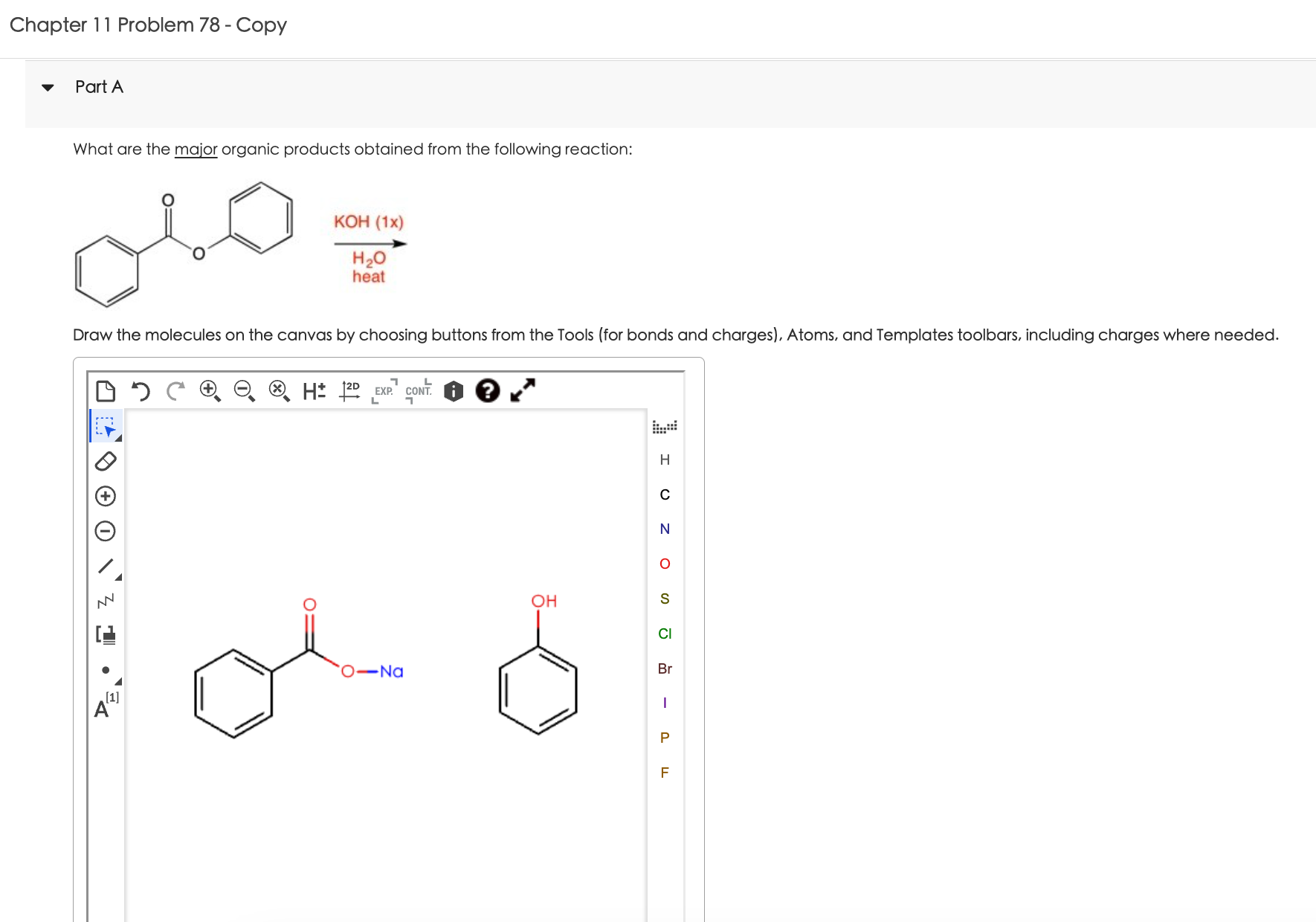
Task: Toggle explicit hydrogens with the H± tool
Action: (x=312, y=390)
